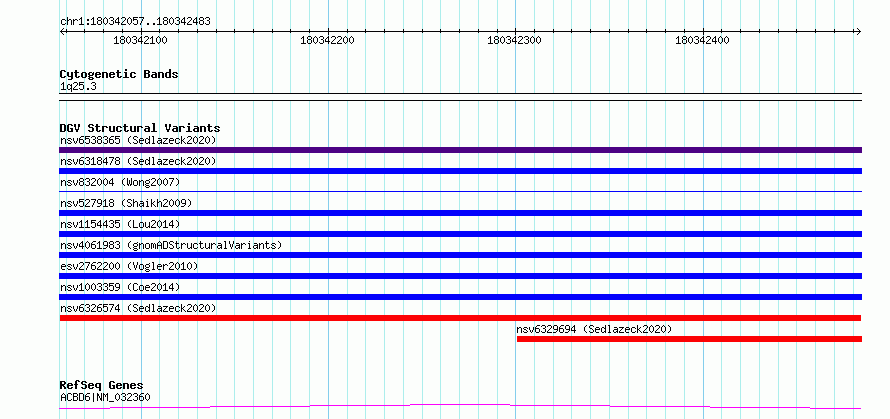Click ruler position label 180342100
Image resolution: width=890 pixels, height=419 pixels.
point(140,40)
